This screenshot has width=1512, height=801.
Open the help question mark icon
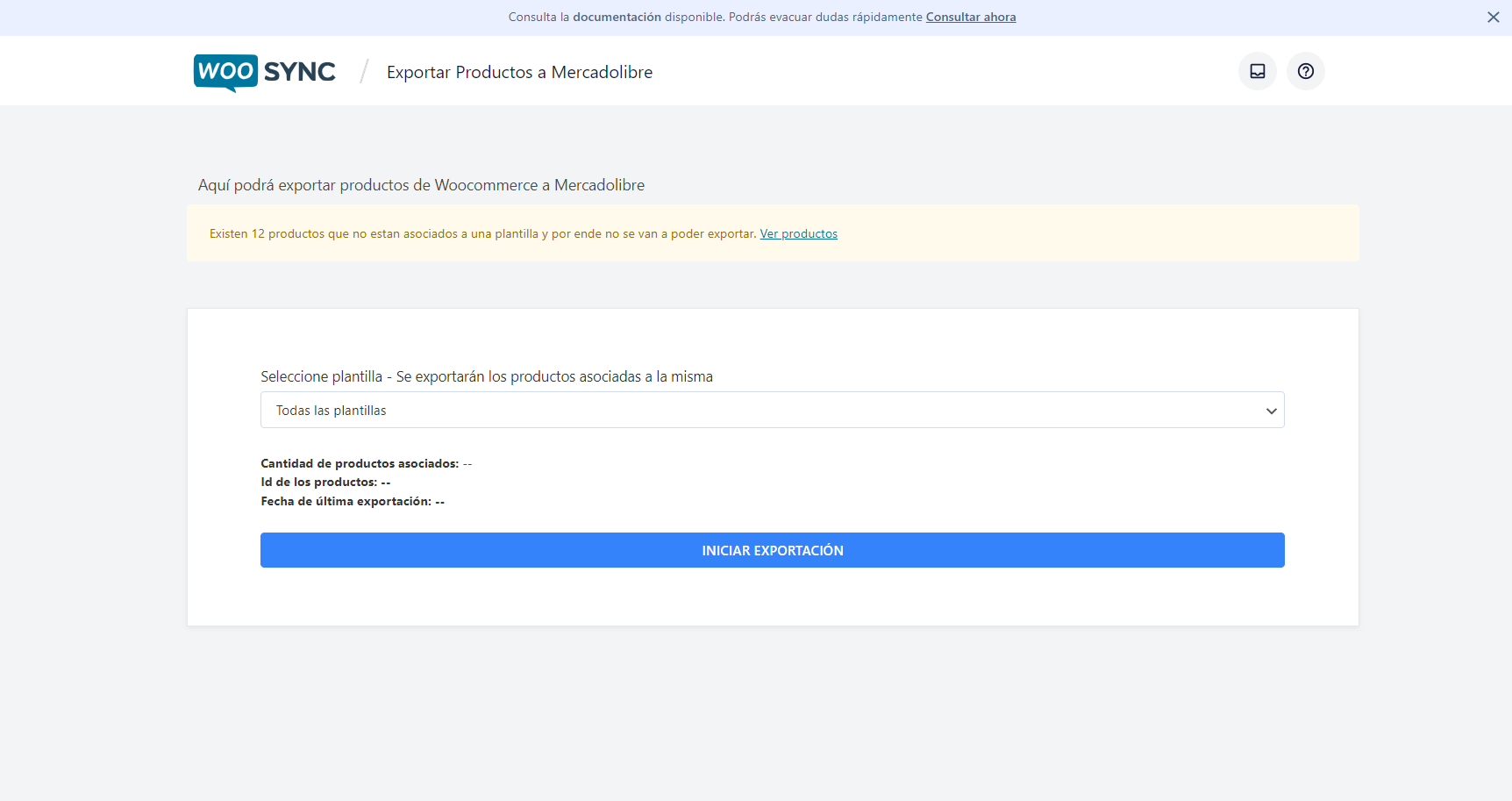click(1305, 71)
